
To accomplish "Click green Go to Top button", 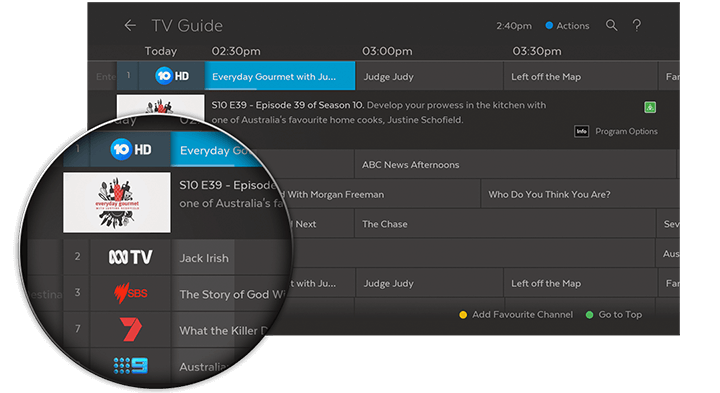I will [614, 314].
